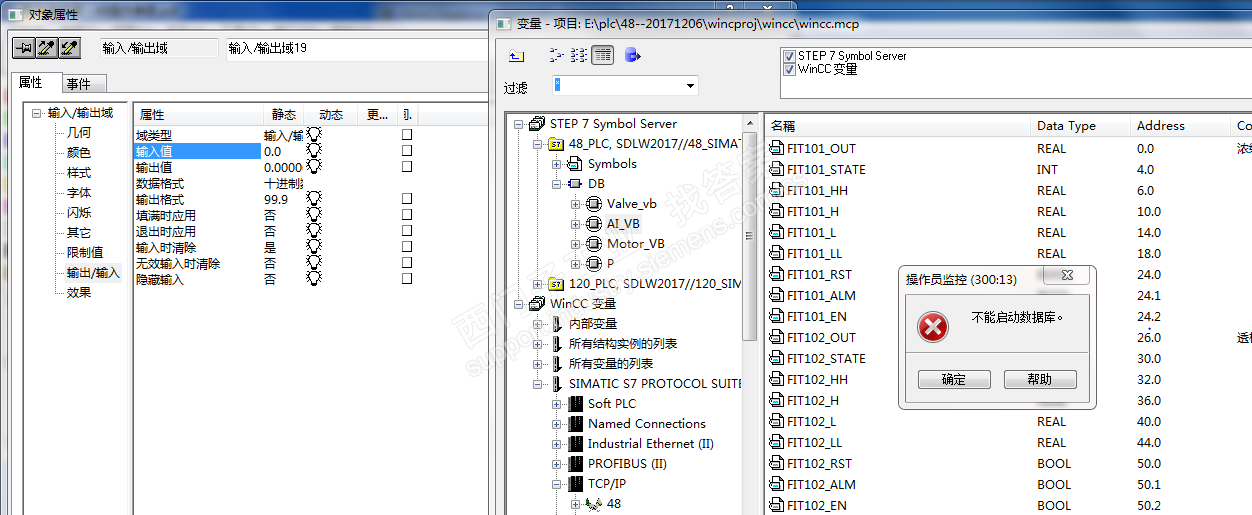
Task: Collapse the 输入/输出域 property tree root
Action: pyautogui.click(x=37, y=113)
